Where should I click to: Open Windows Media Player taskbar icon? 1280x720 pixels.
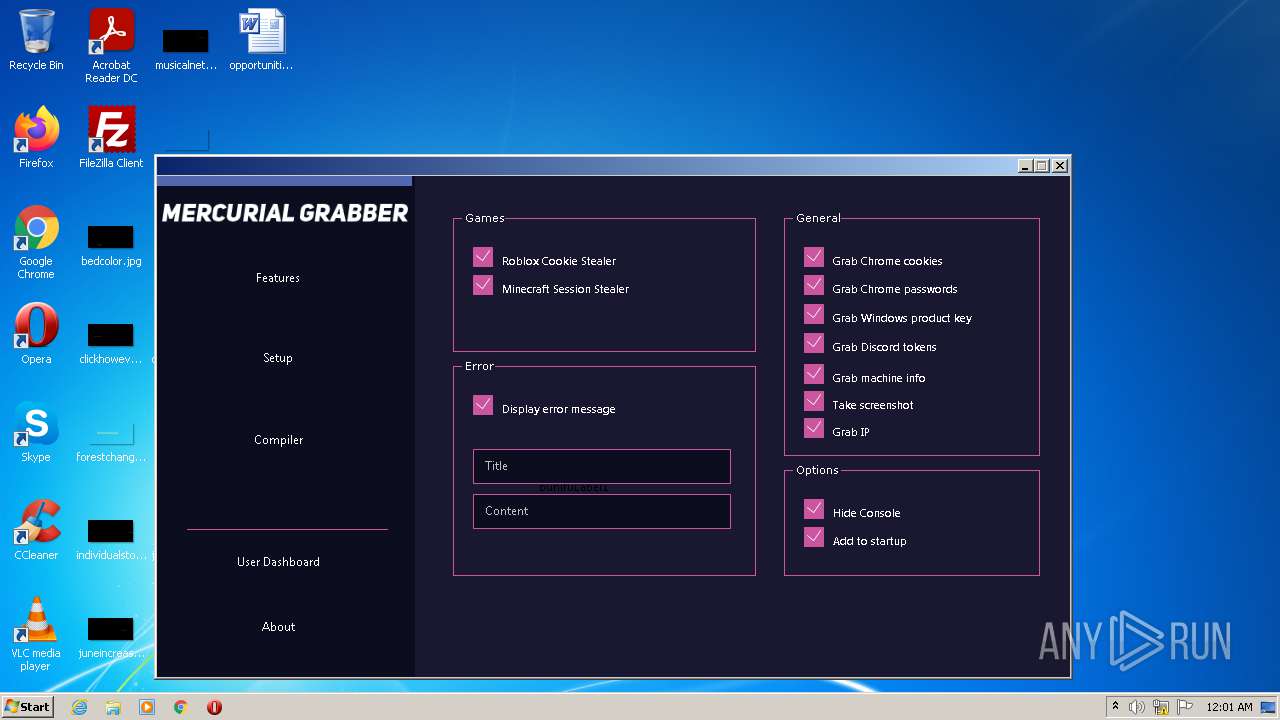147,707
